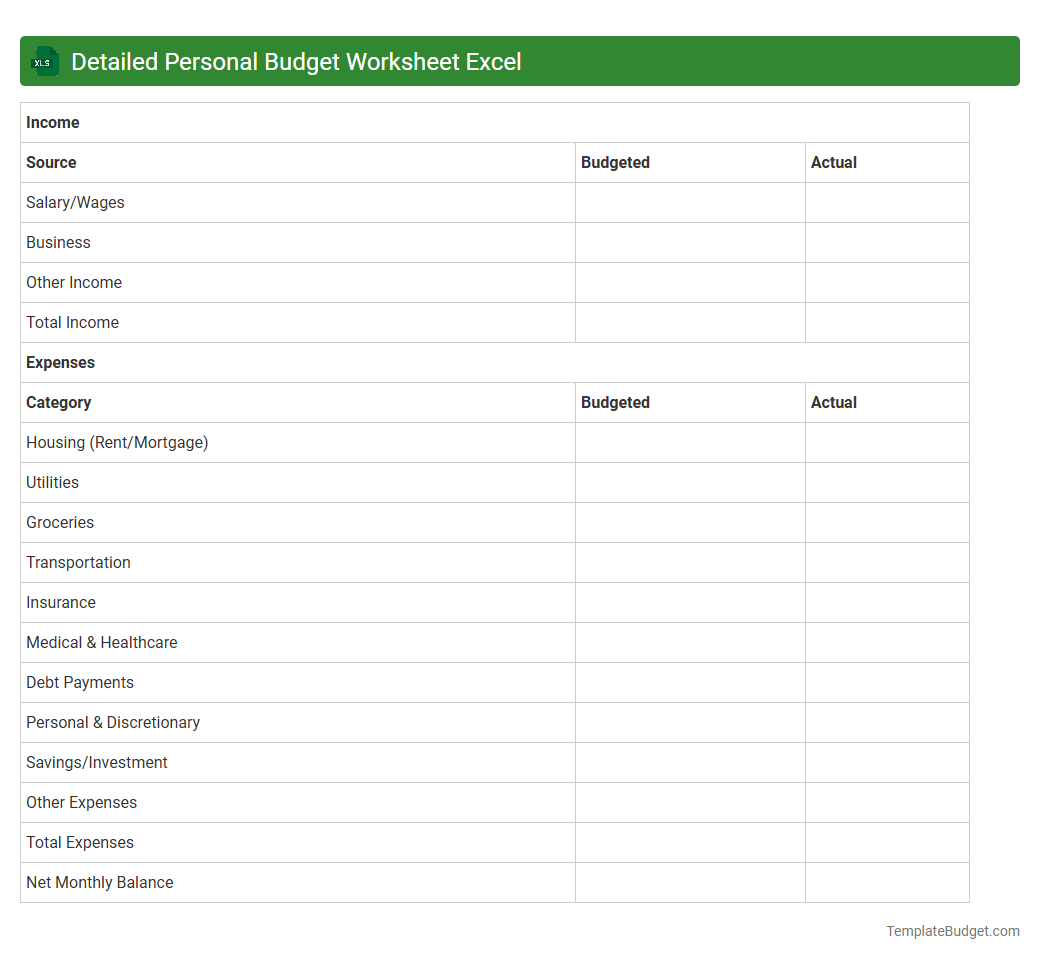The height and width of the screenshot is (960, 1040).
Task: Click the Total Expenses cell
Action: 79,842
